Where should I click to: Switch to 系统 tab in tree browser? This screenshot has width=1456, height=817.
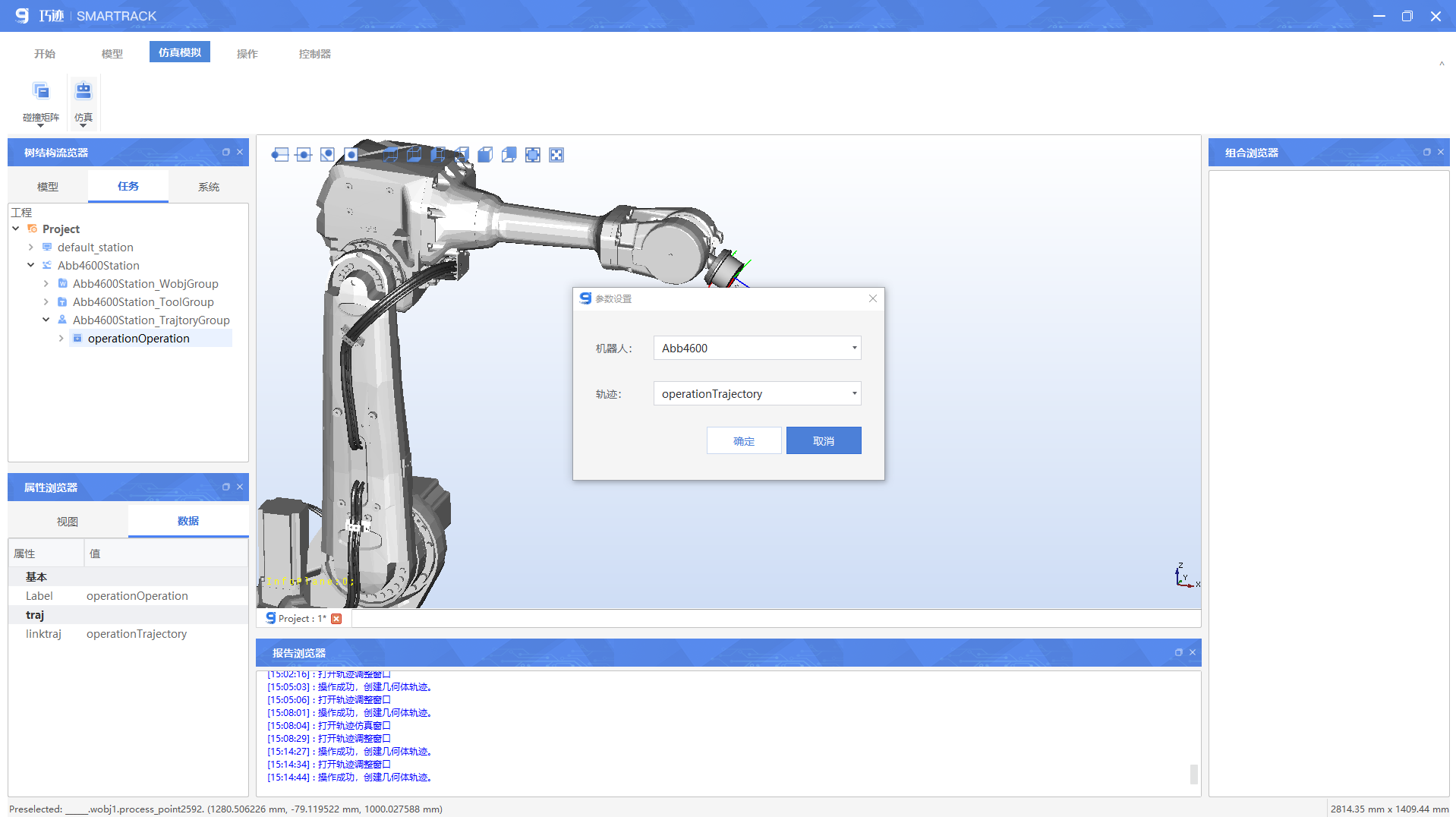point(209,187)
